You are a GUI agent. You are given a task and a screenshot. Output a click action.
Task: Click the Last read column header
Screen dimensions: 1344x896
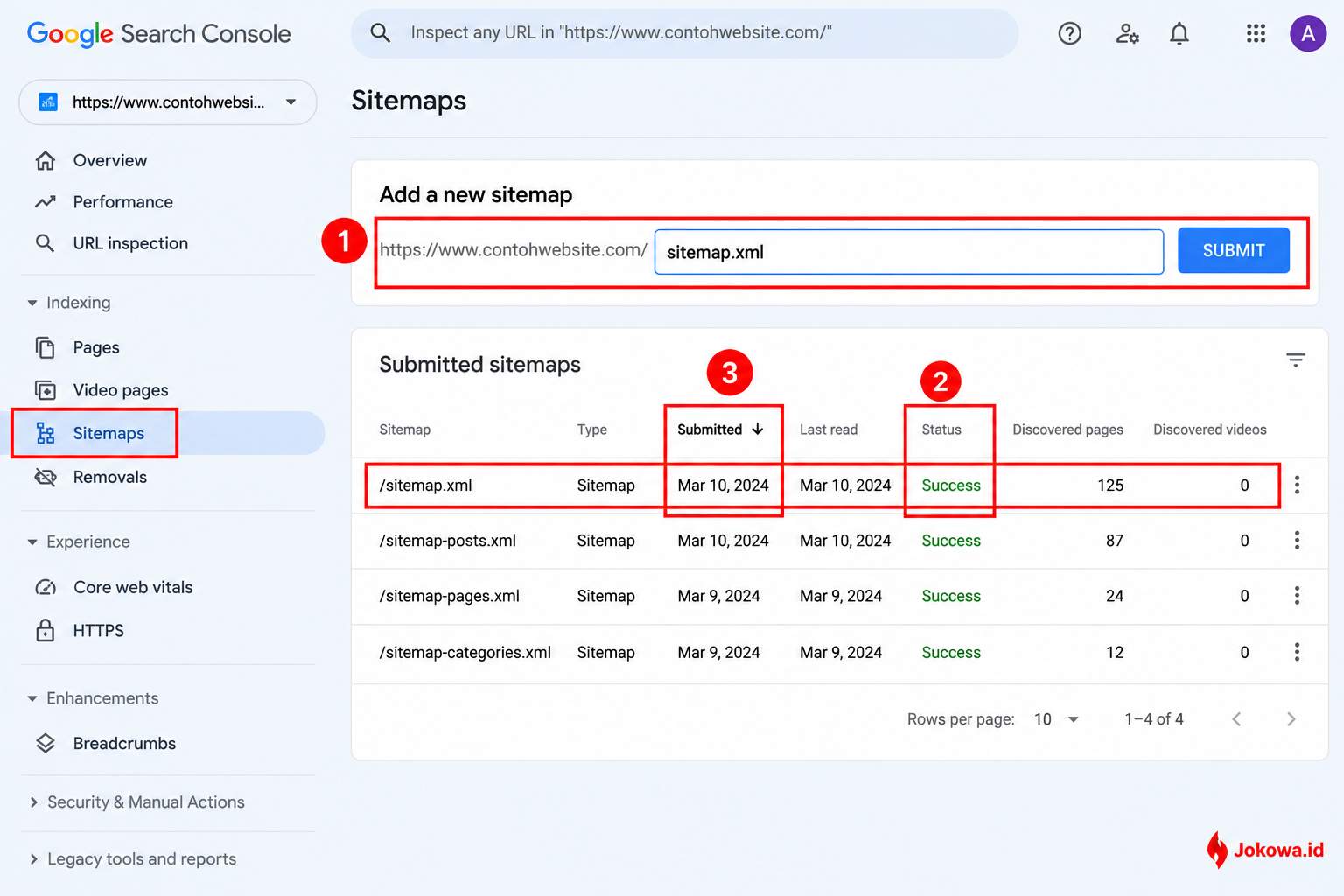point(829,430)
